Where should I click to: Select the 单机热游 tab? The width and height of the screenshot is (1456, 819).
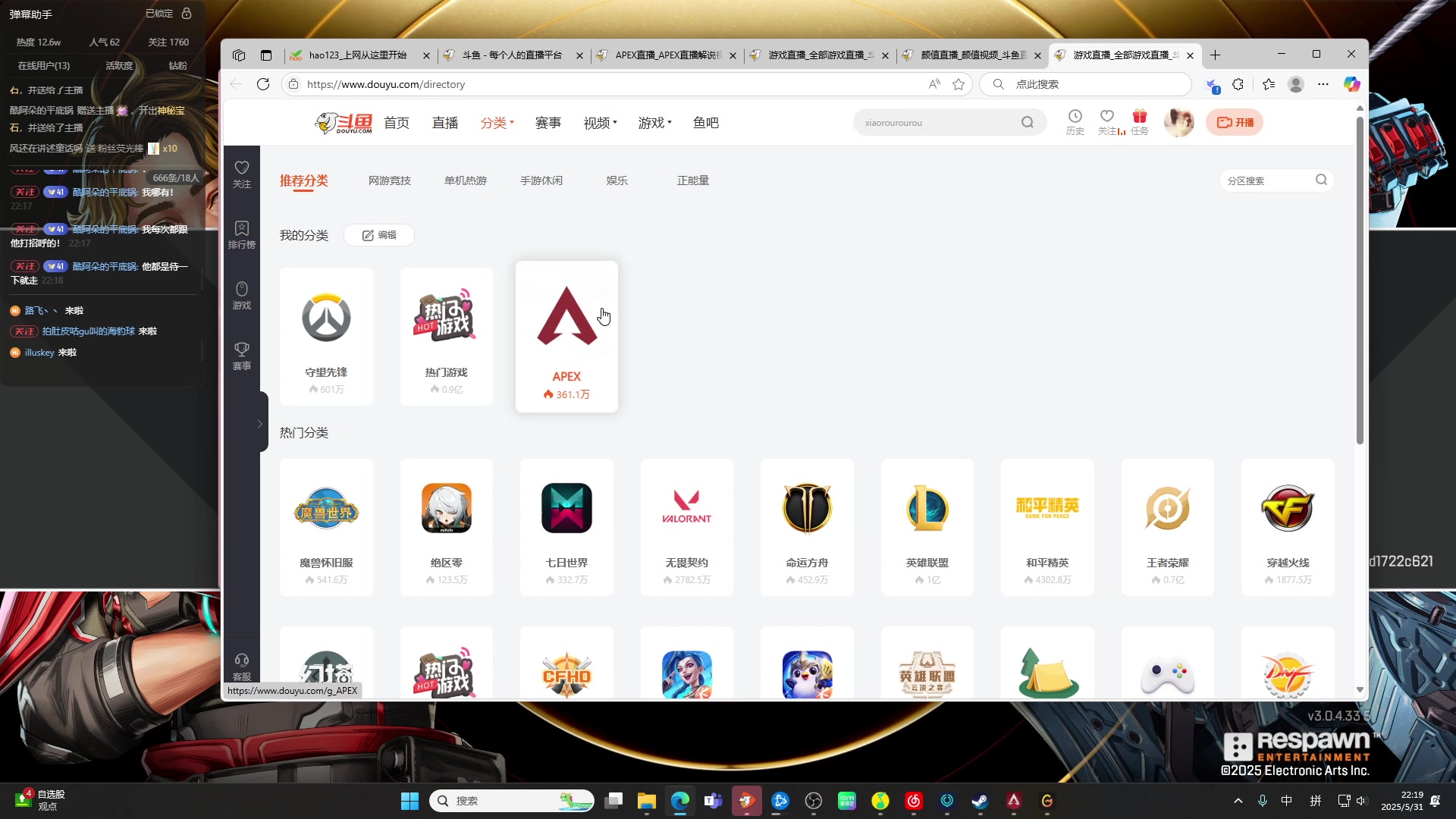(x=466, y=180)
